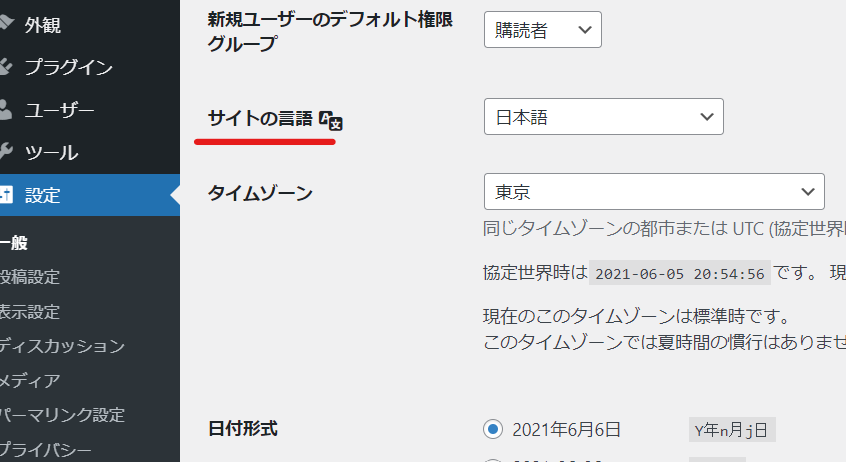Image resolution: width=846 pixels, height=462 pixels.
Task: Expand the タイムゾーン dropdown showing 東京
Action: 654,191
